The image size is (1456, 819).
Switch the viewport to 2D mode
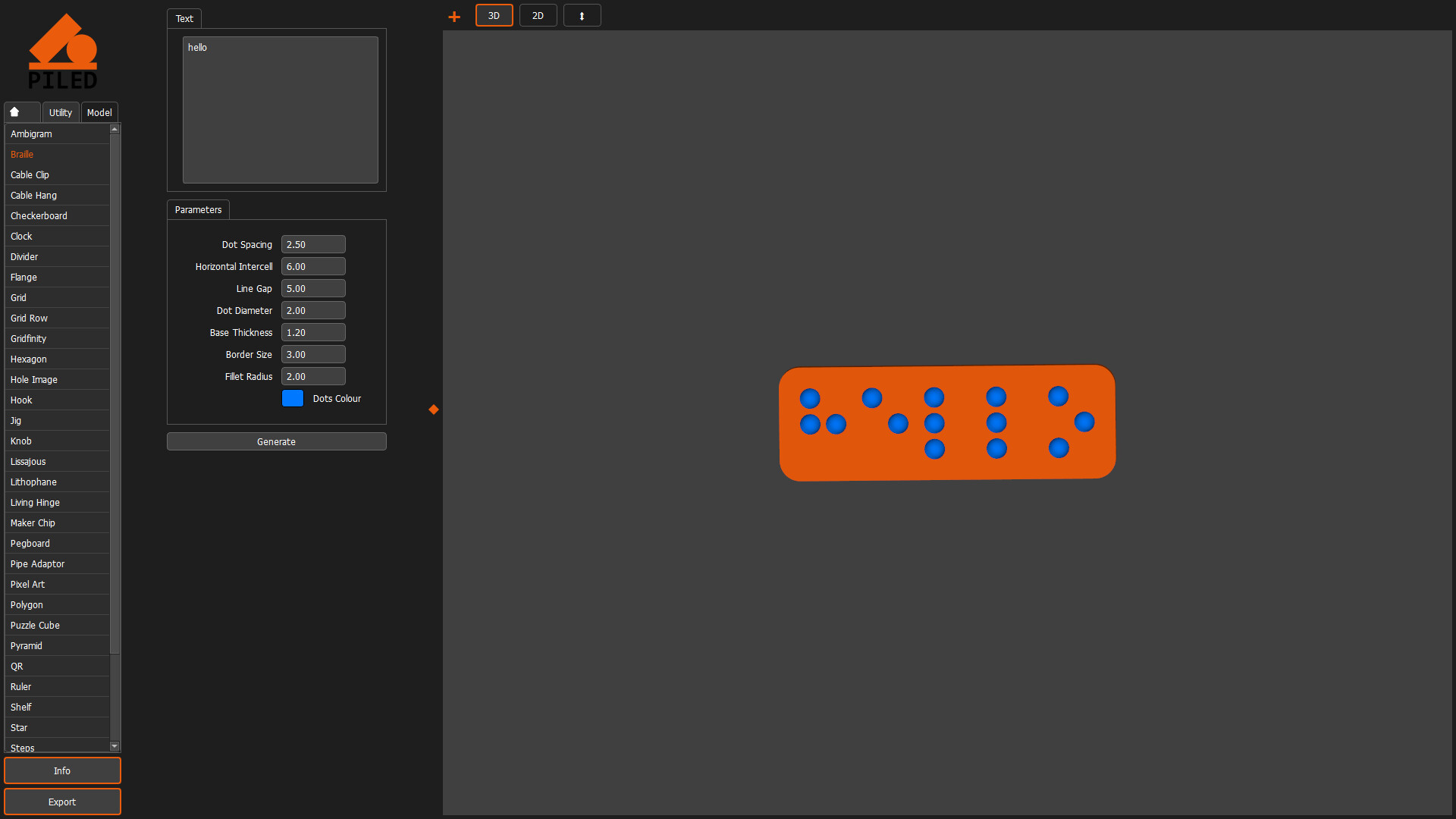(538, 15)
